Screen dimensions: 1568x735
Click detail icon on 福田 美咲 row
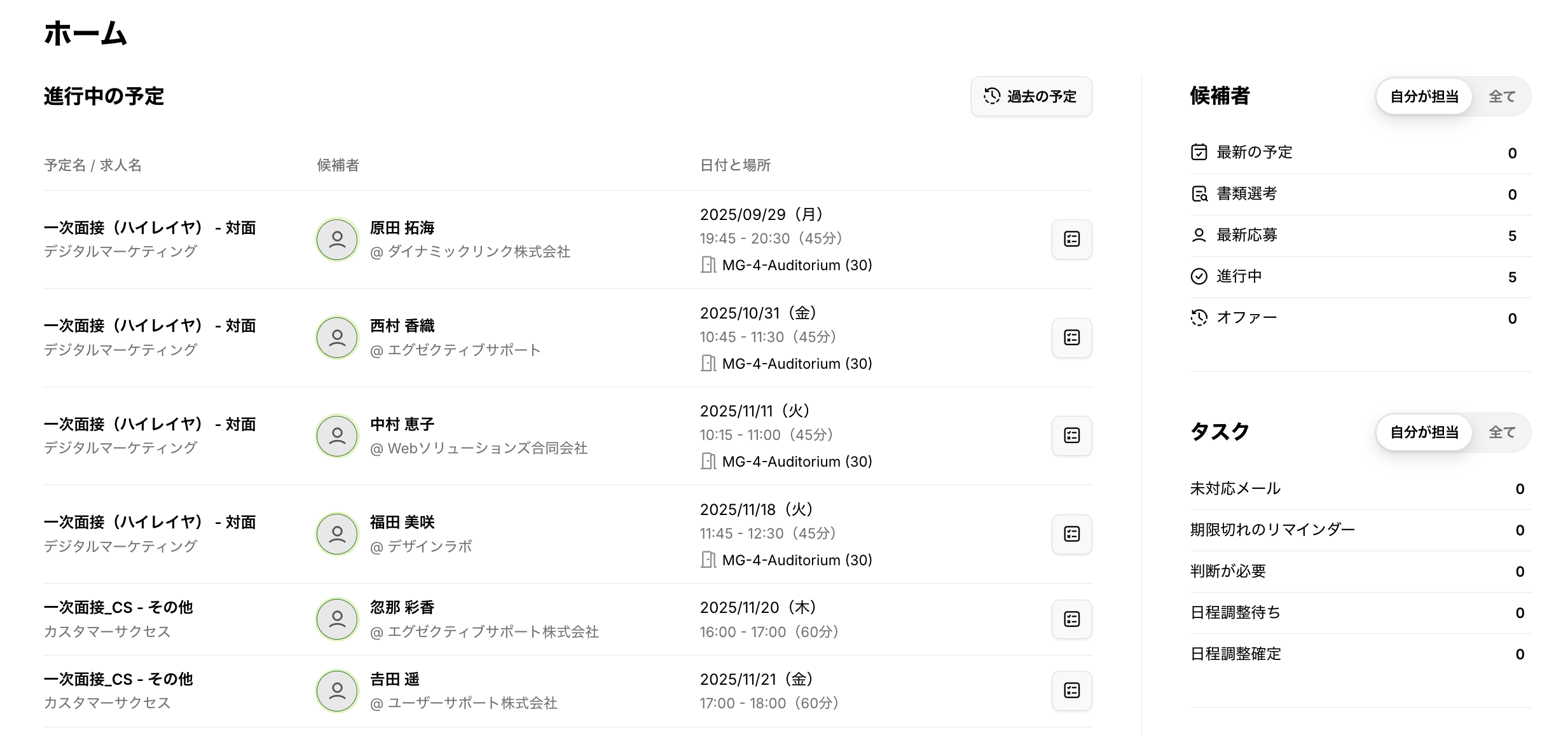coord(1071,534)
